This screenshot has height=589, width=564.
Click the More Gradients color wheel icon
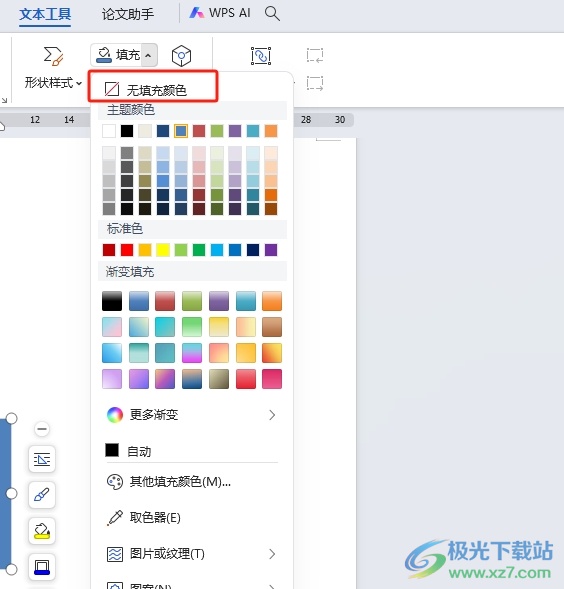115,415
